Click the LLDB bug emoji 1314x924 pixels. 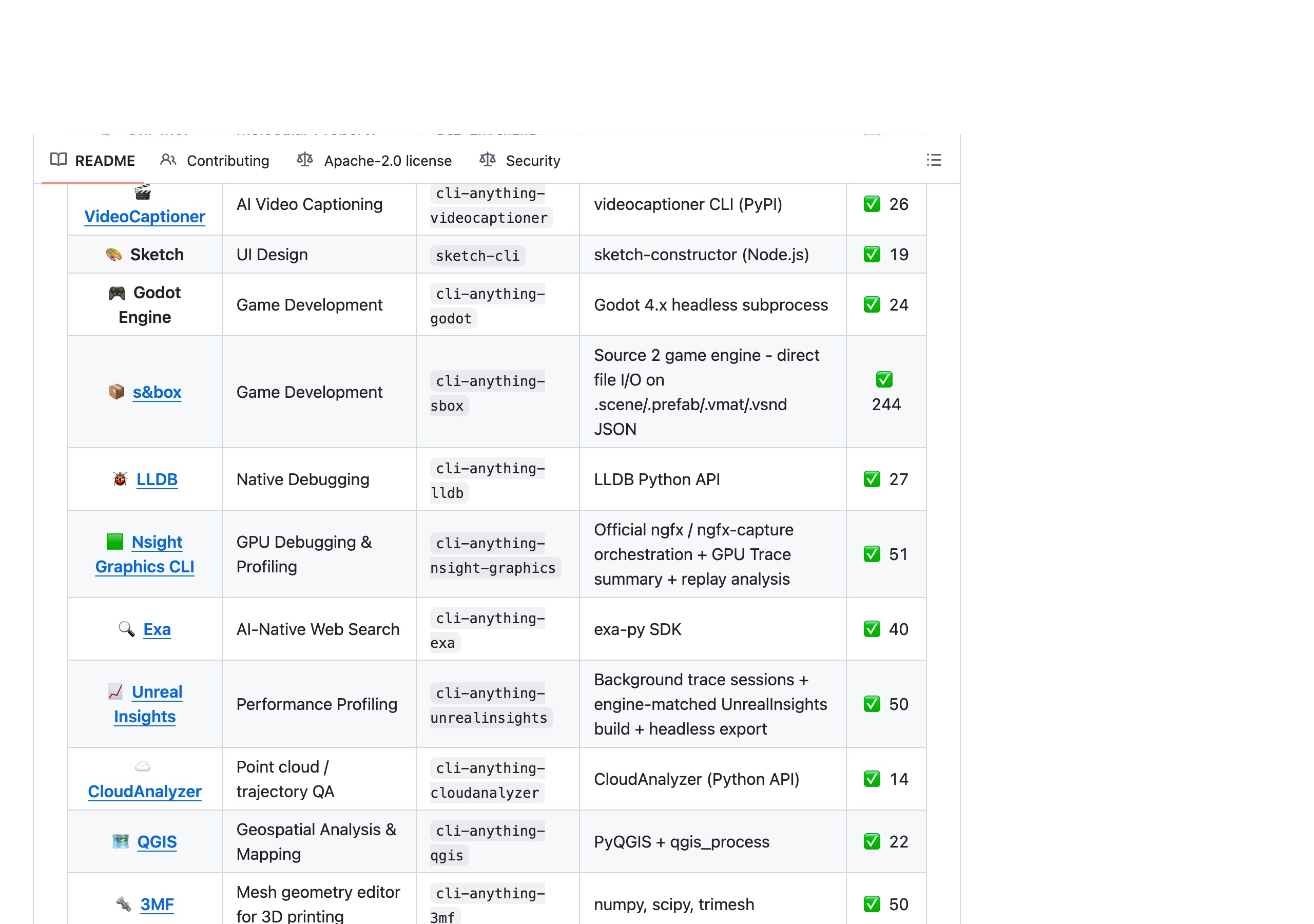[120, 479]
